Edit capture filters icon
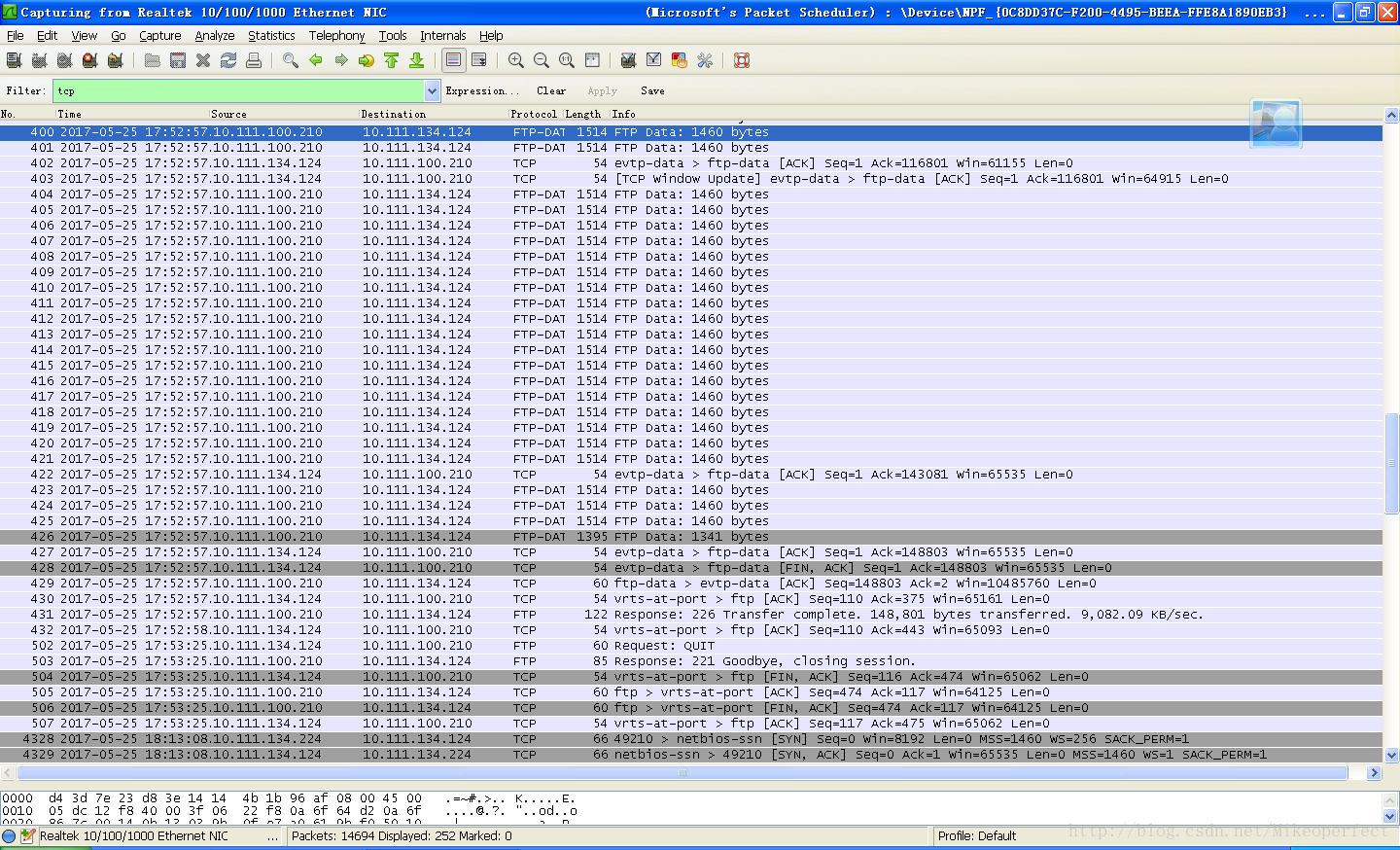1400x850 pixels. [x=629, y=60]
